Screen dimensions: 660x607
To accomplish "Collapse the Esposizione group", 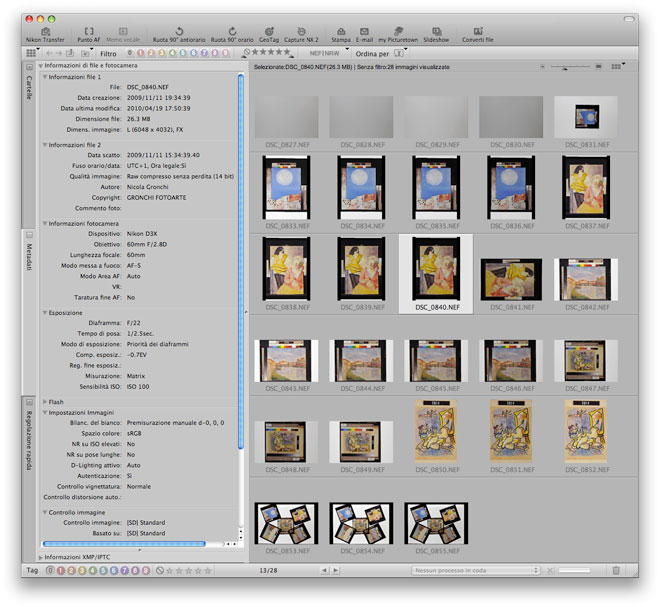I will (x=45, y=313).
